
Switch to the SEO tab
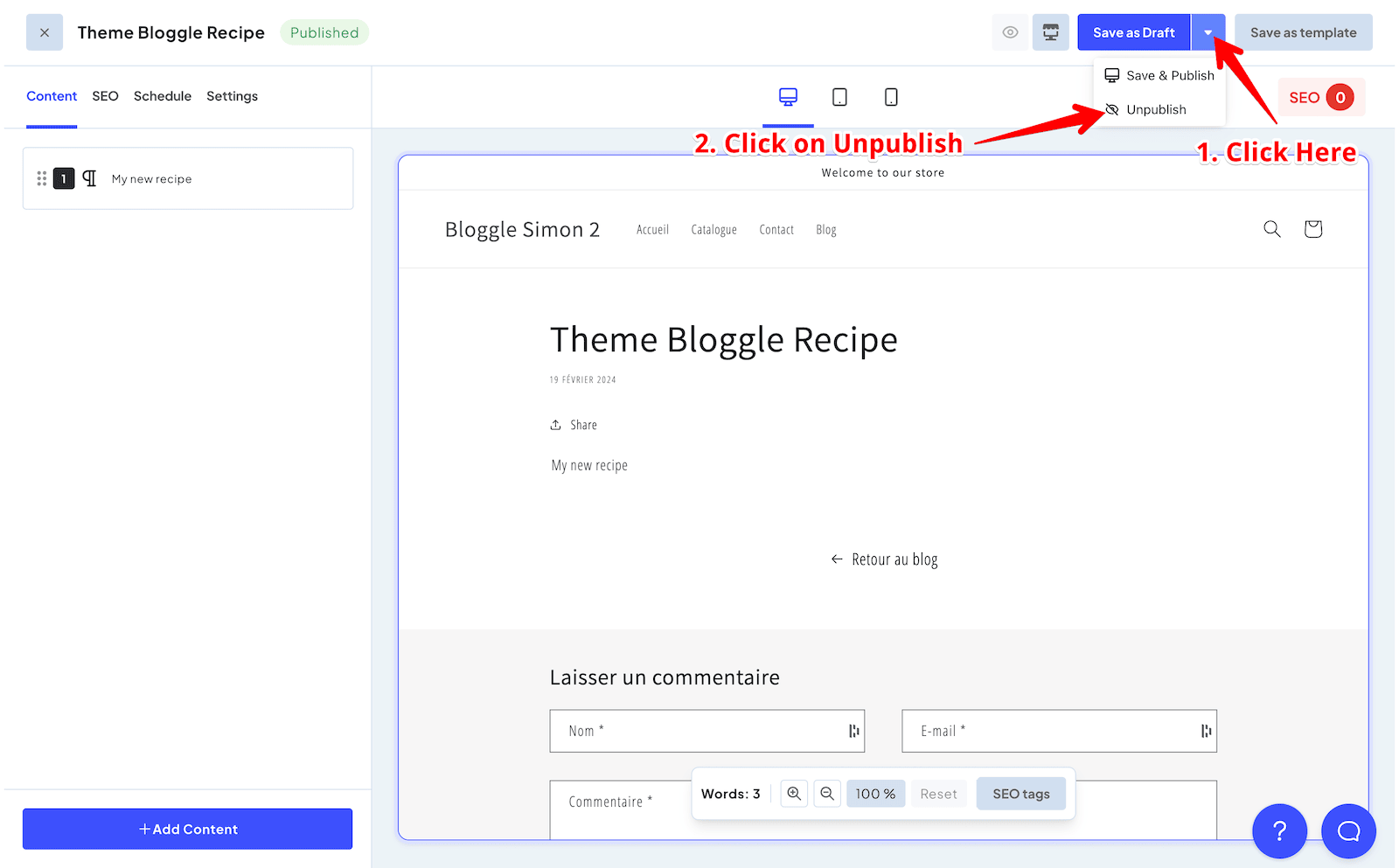coord(105,96)
